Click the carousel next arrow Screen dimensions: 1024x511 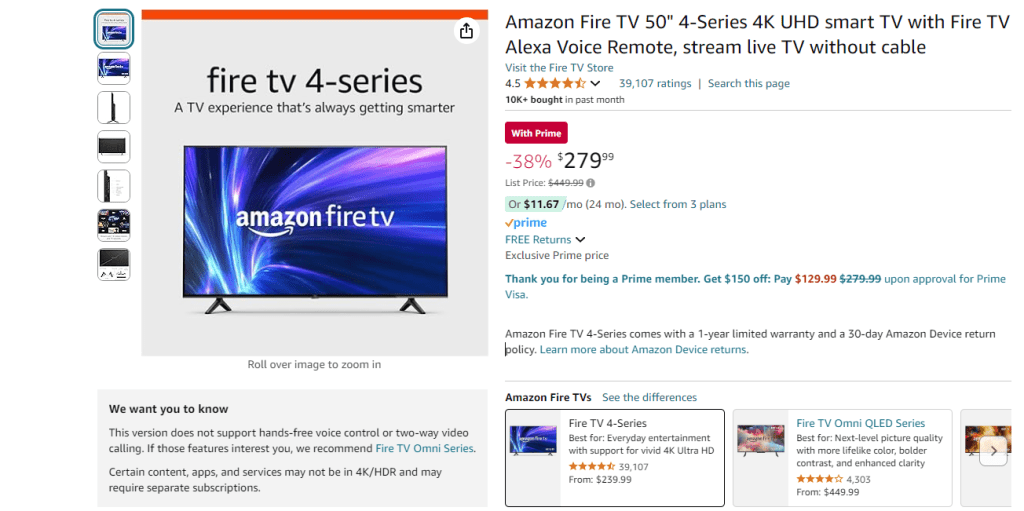[992, 450]
